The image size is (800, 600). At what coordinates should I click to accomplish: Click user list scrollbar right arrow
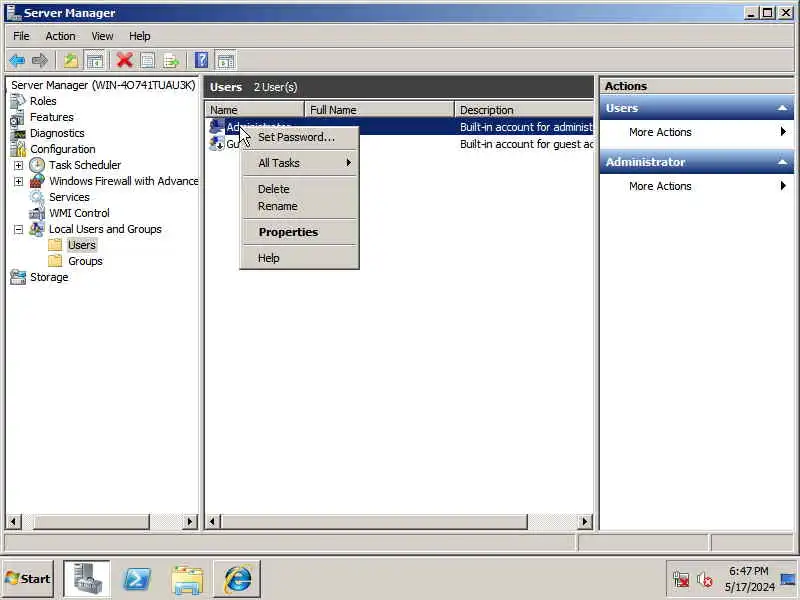point(585,521)
